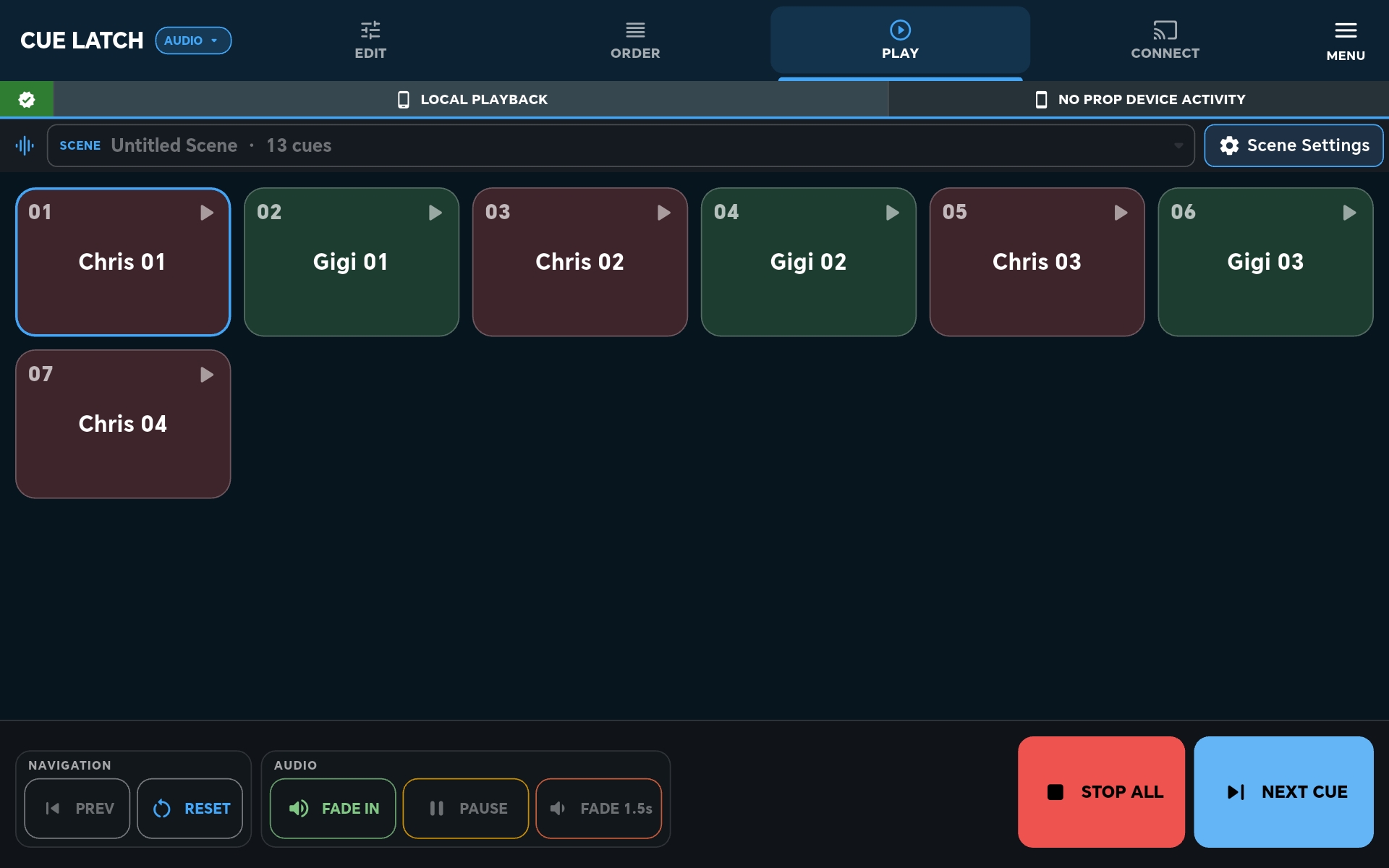
Task: Click the play icon on cue 05
Action: click(1121, 213)
